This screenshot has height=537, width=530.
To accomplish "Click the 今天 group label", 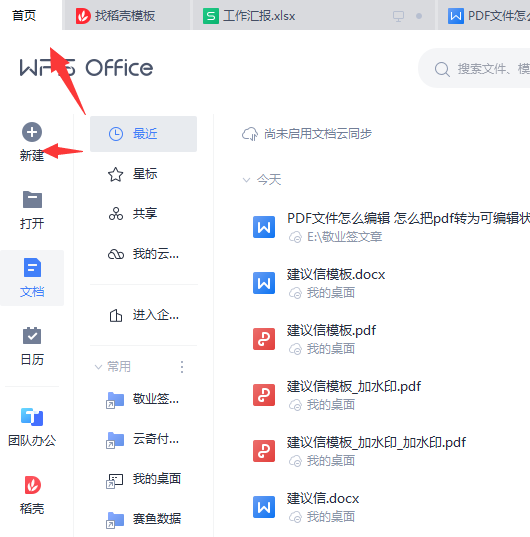I will [269, 180].
